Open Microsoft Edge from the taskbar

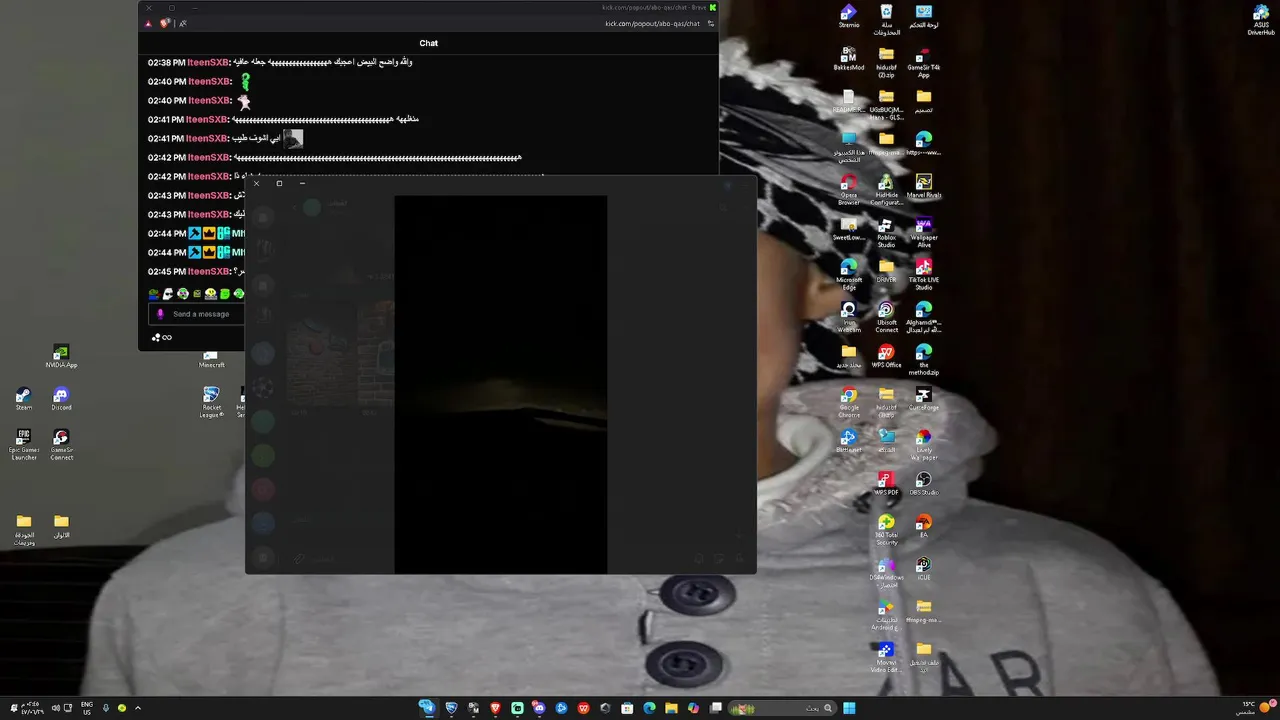pyautogui.click(x=649, y=708)
